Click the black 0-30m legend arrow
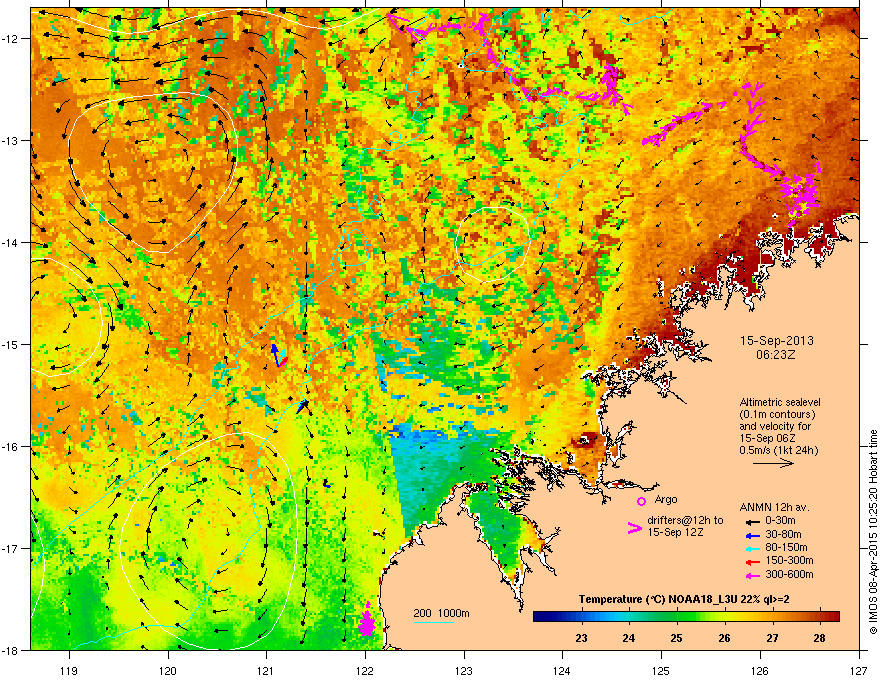 point(752,521)
